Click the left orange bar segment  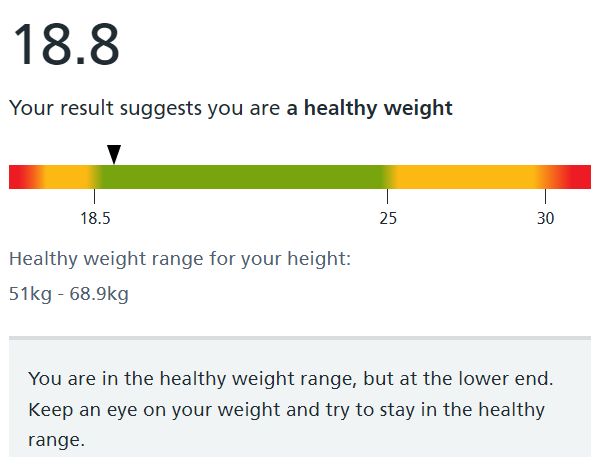[x=67, y=177]
